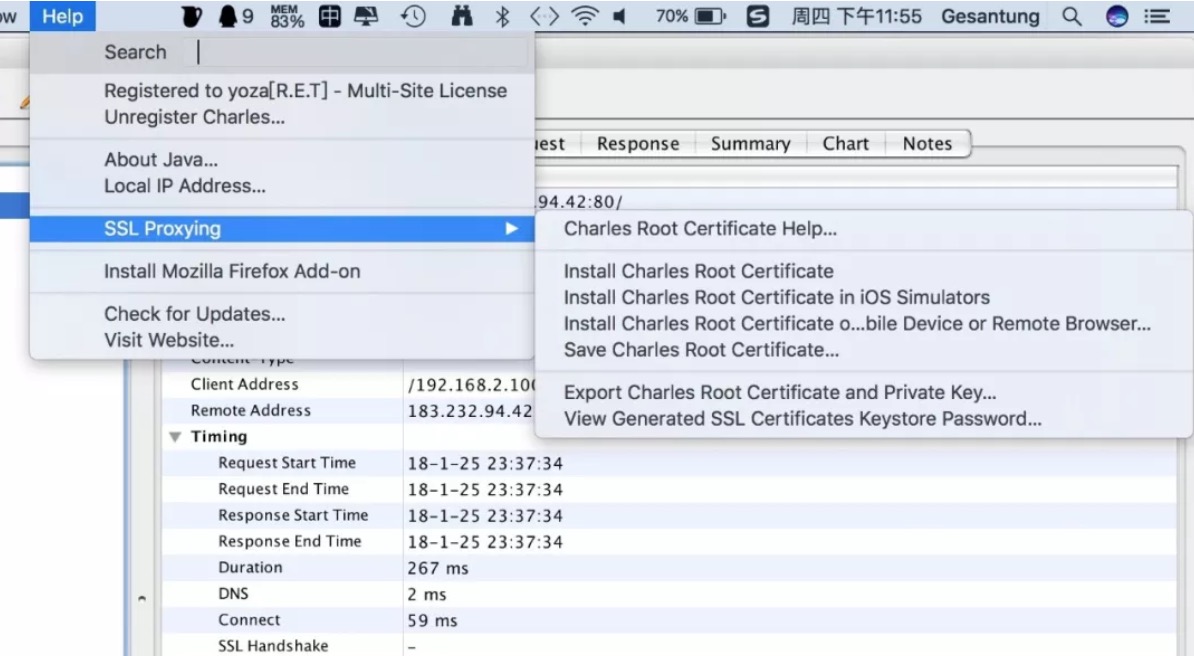The height and width of the screenshot is (656, 1194).
Task: Select Save Charles Root Certificate…
Action: pos(701,350)
